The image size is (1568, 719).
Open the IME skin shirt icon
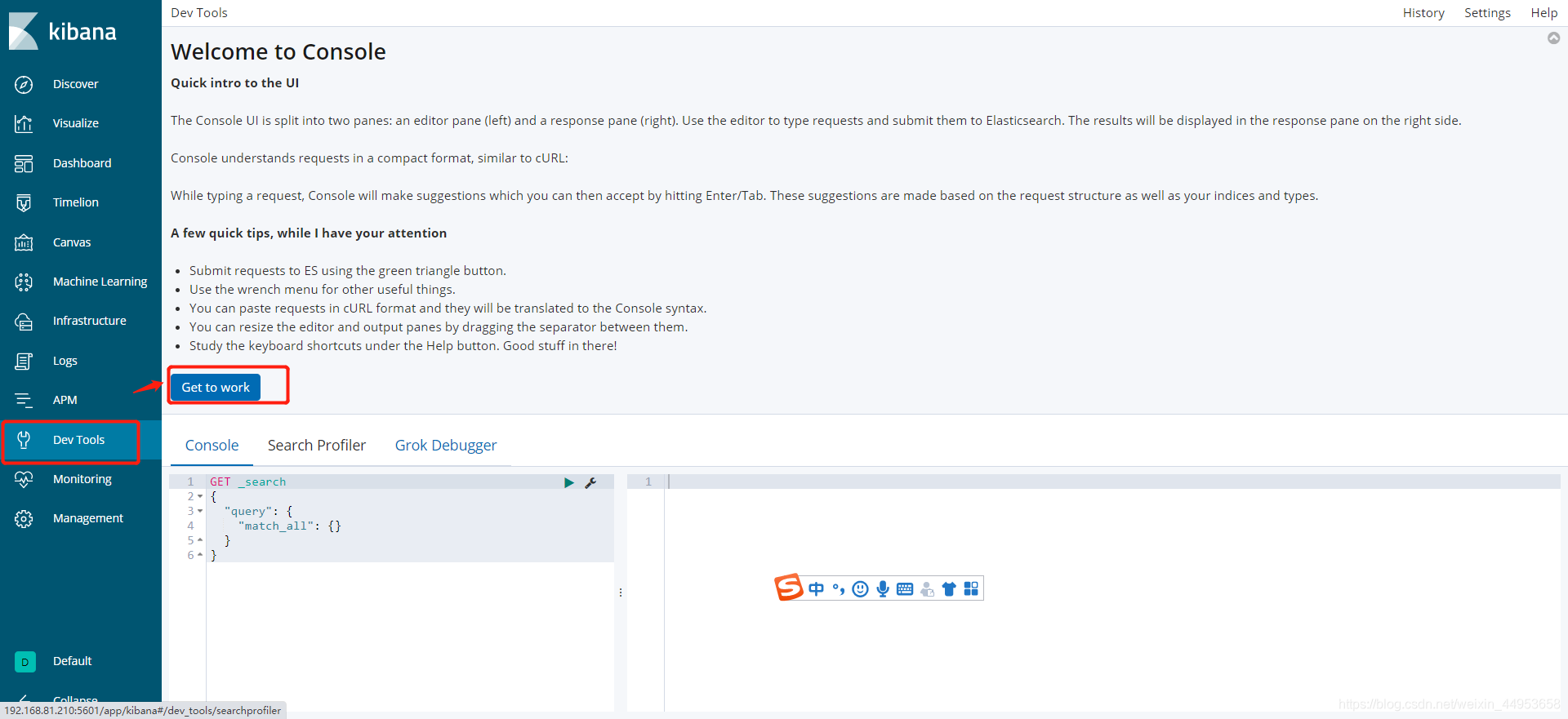tap(949, 589)
